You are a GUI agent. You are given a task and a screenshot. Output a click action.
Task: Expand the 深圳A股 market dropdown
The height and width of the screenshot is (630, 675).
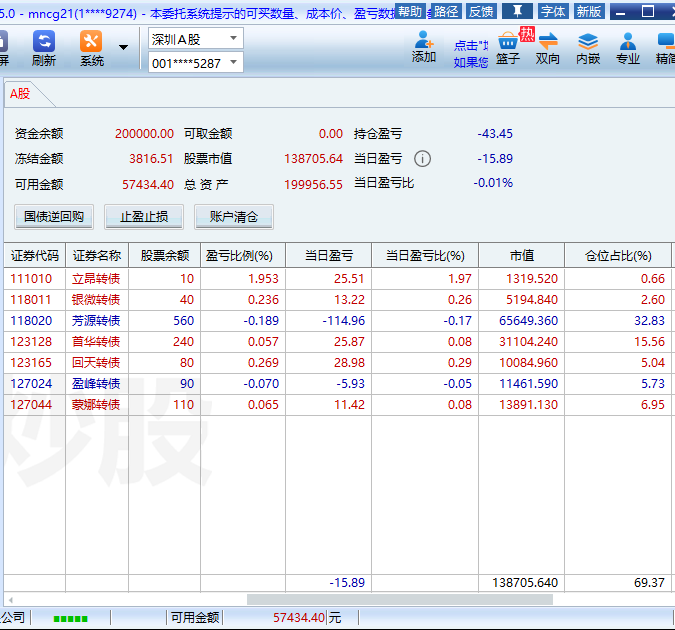click(x=234, y=39)
